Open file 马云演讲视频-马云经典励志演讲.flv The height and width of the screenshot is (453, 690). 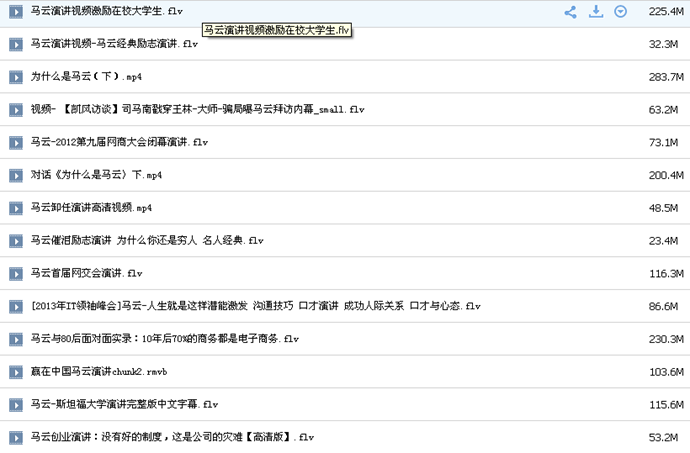(114, 44)
